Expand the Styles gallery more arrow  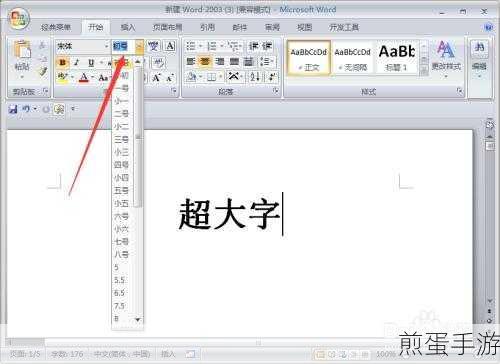[424, 70]
